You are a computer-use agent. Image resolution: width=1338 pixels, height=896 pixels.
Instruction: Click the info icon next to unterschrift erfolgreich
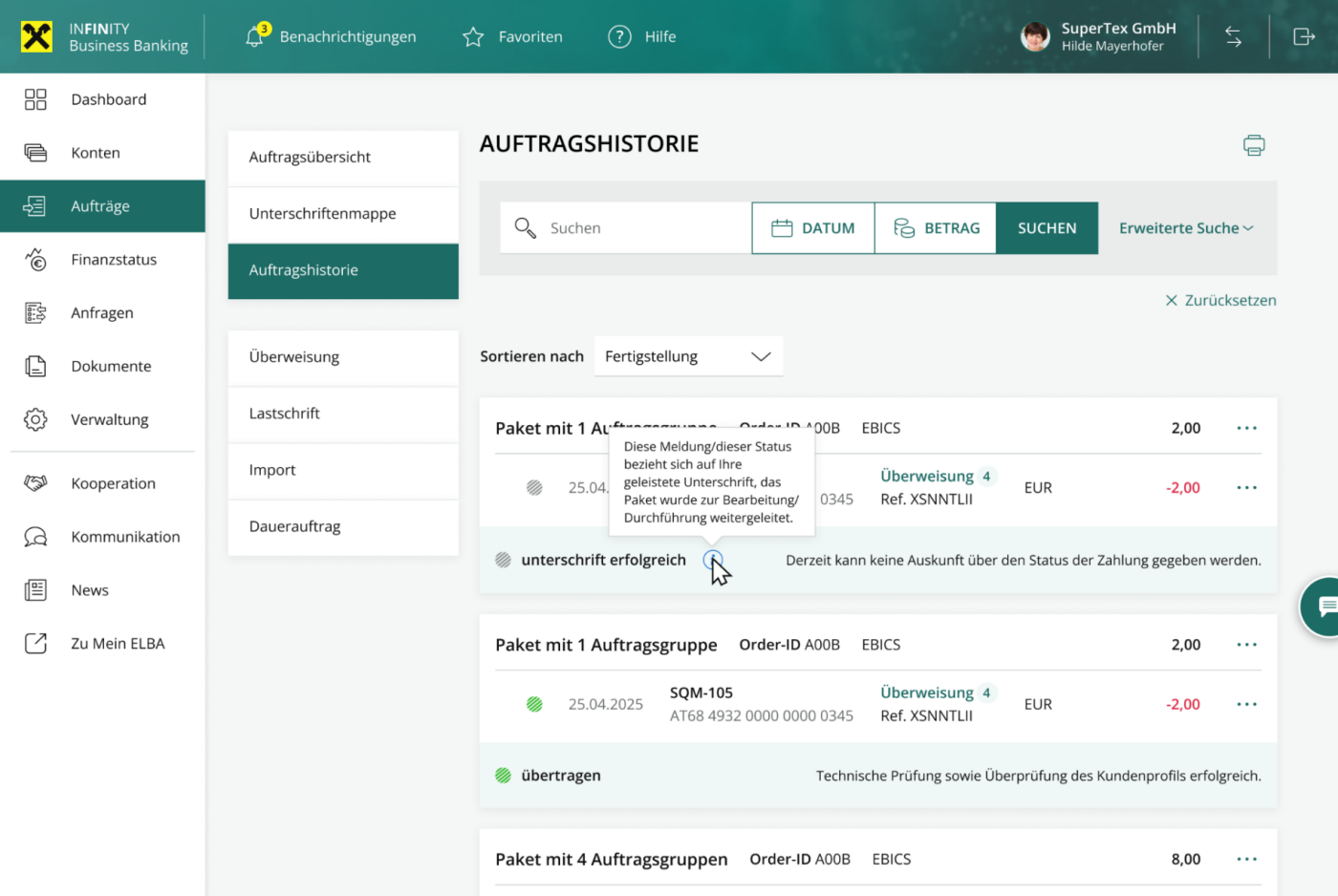click(712, 560)
